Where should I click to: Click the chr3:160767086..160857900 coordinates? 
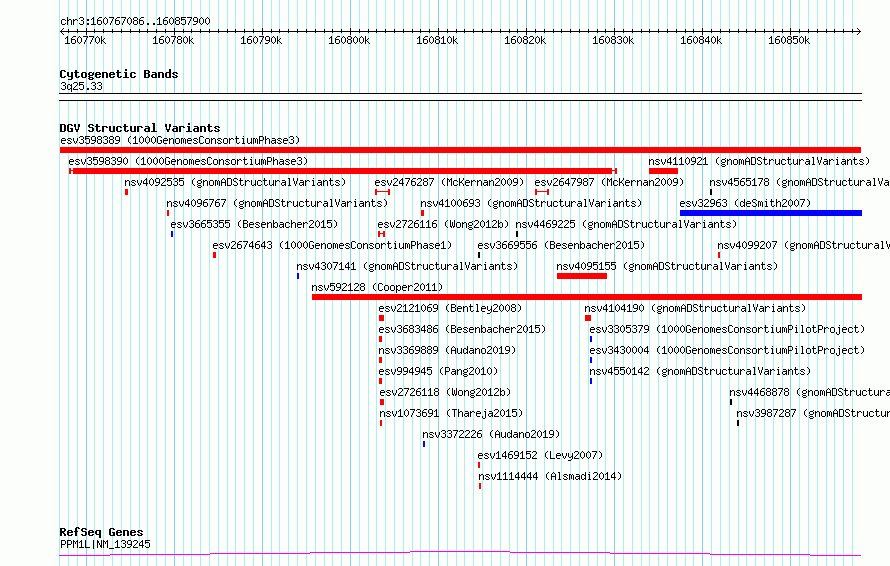click(x=135, y=21)
